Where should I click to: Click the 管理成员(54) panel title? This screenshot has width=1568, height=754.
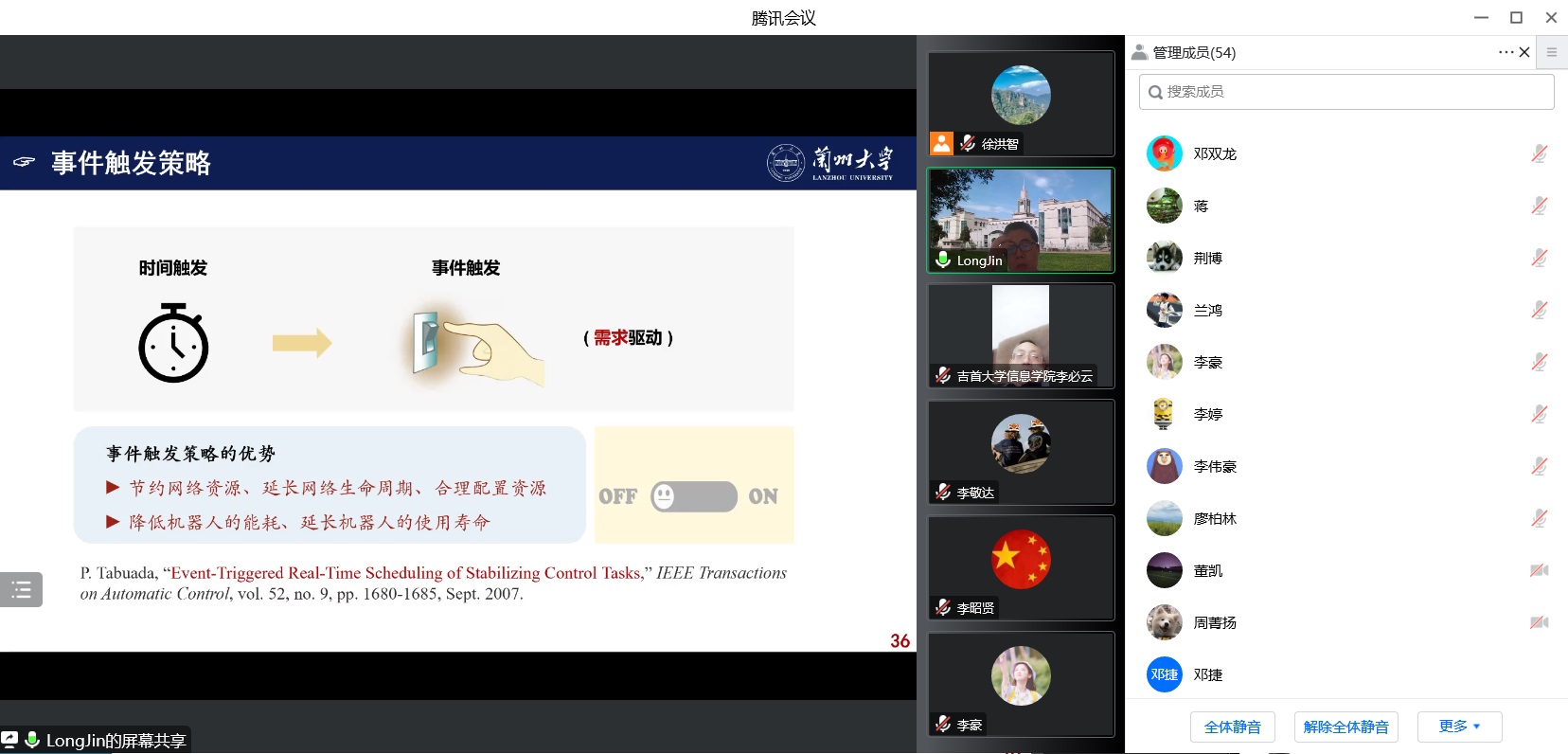click(x=1194, y=52)
